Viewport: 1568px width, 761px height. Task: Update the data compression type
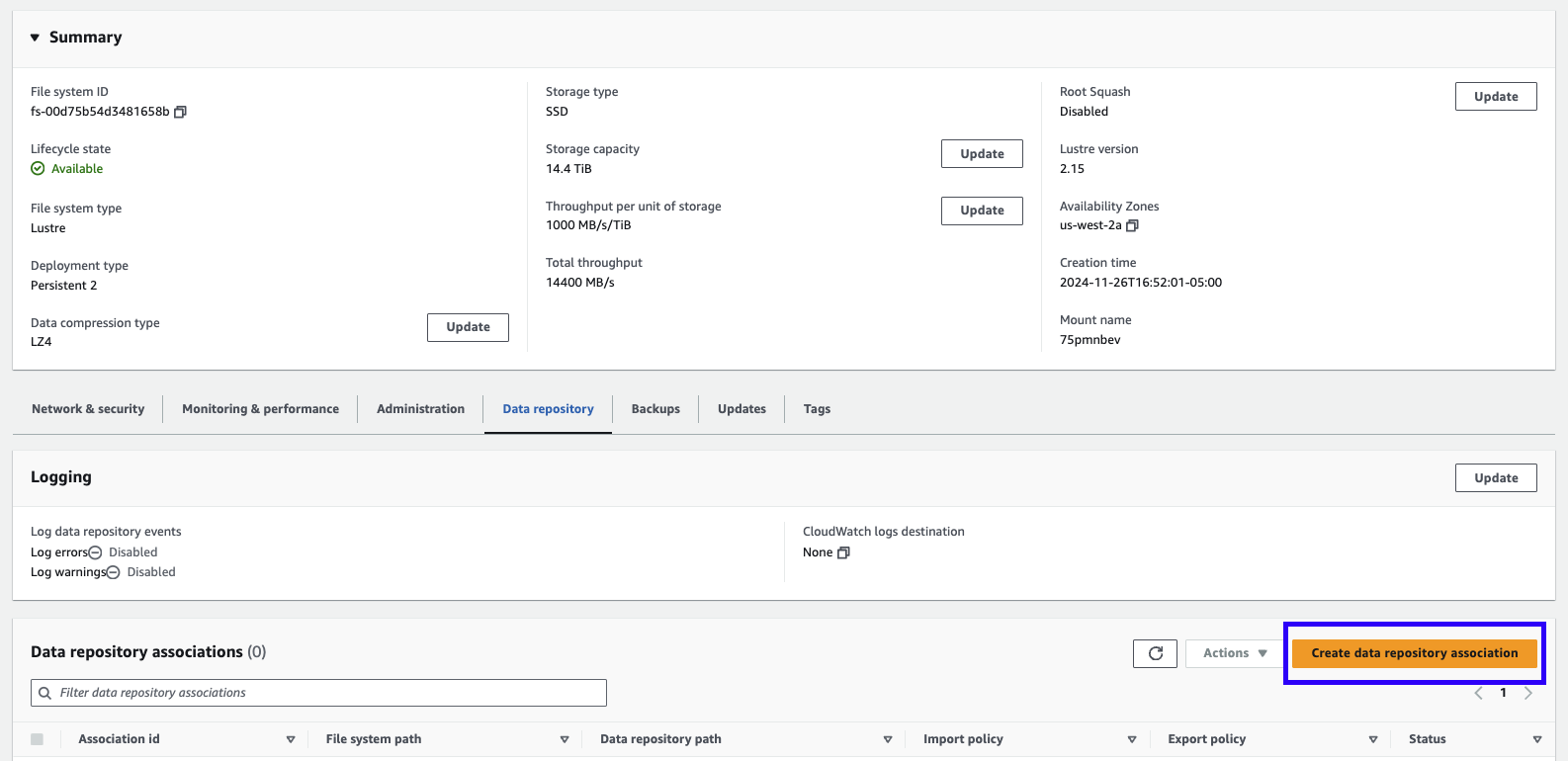coord(468,327)
